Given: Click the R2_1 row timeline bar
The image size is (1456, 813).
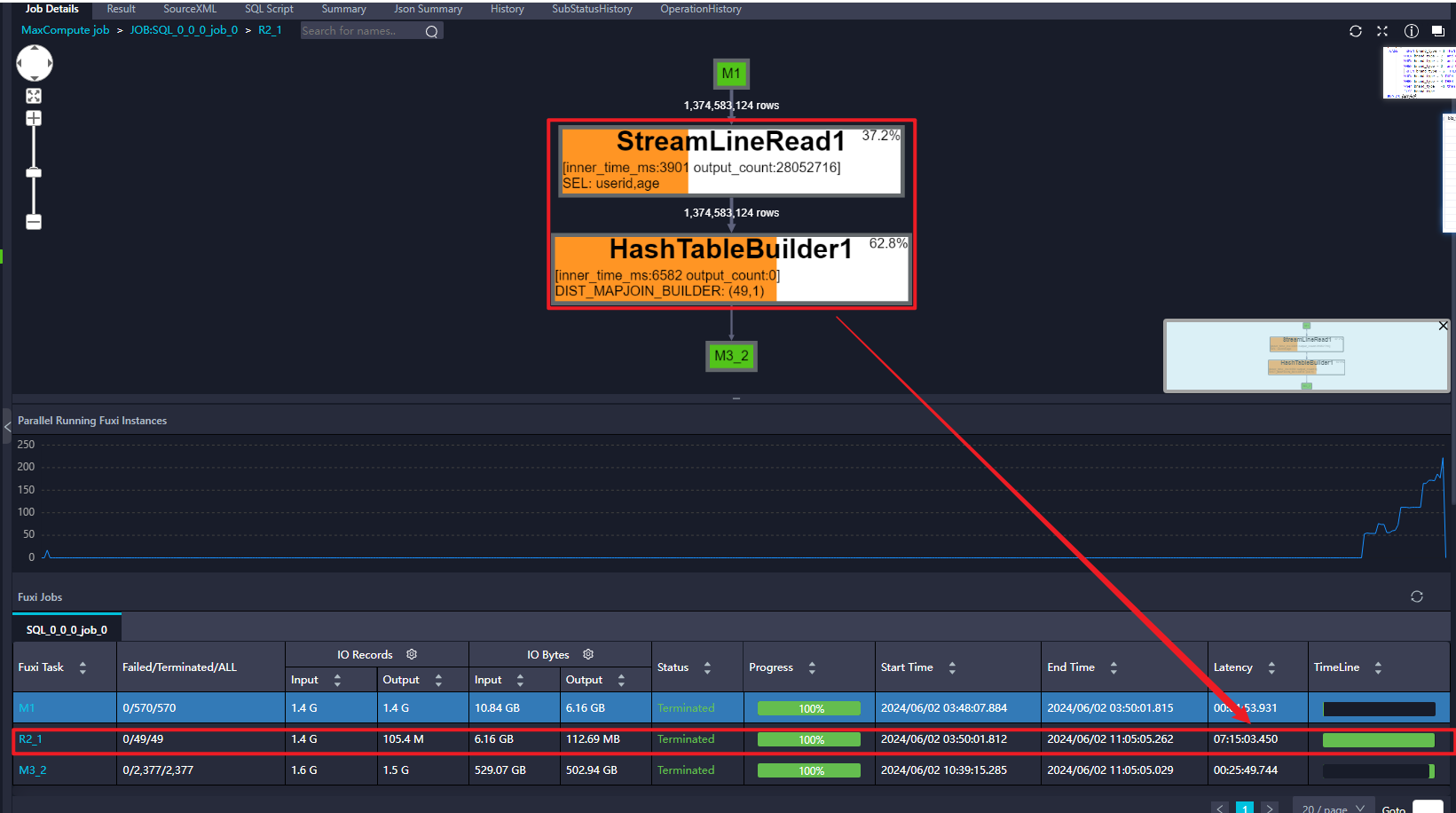Looking at the screenshot, I should click(x=1378, y=740).
